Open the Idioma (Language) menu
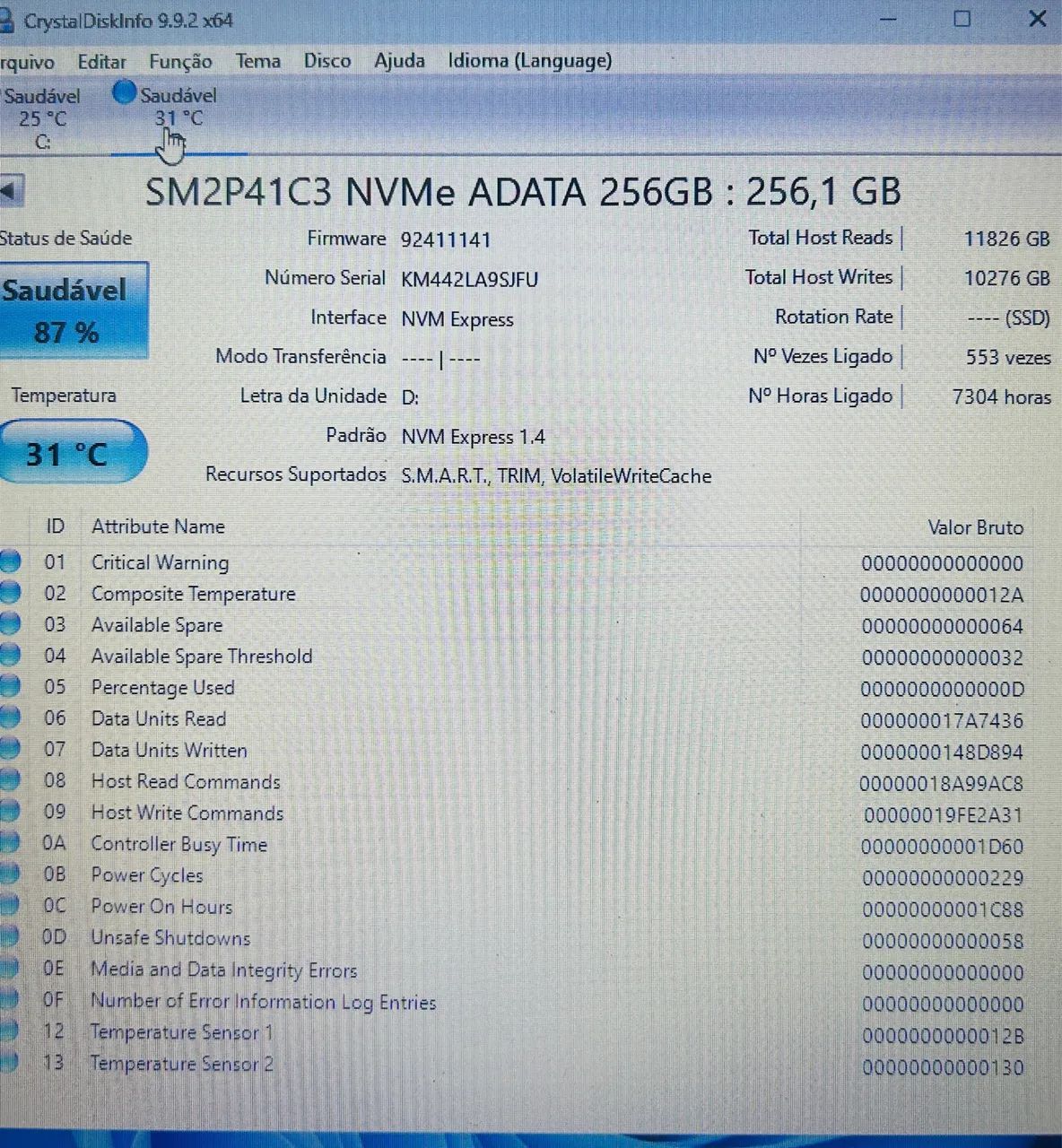This screenshot has height=1148, width=1062. coord(530,61)
